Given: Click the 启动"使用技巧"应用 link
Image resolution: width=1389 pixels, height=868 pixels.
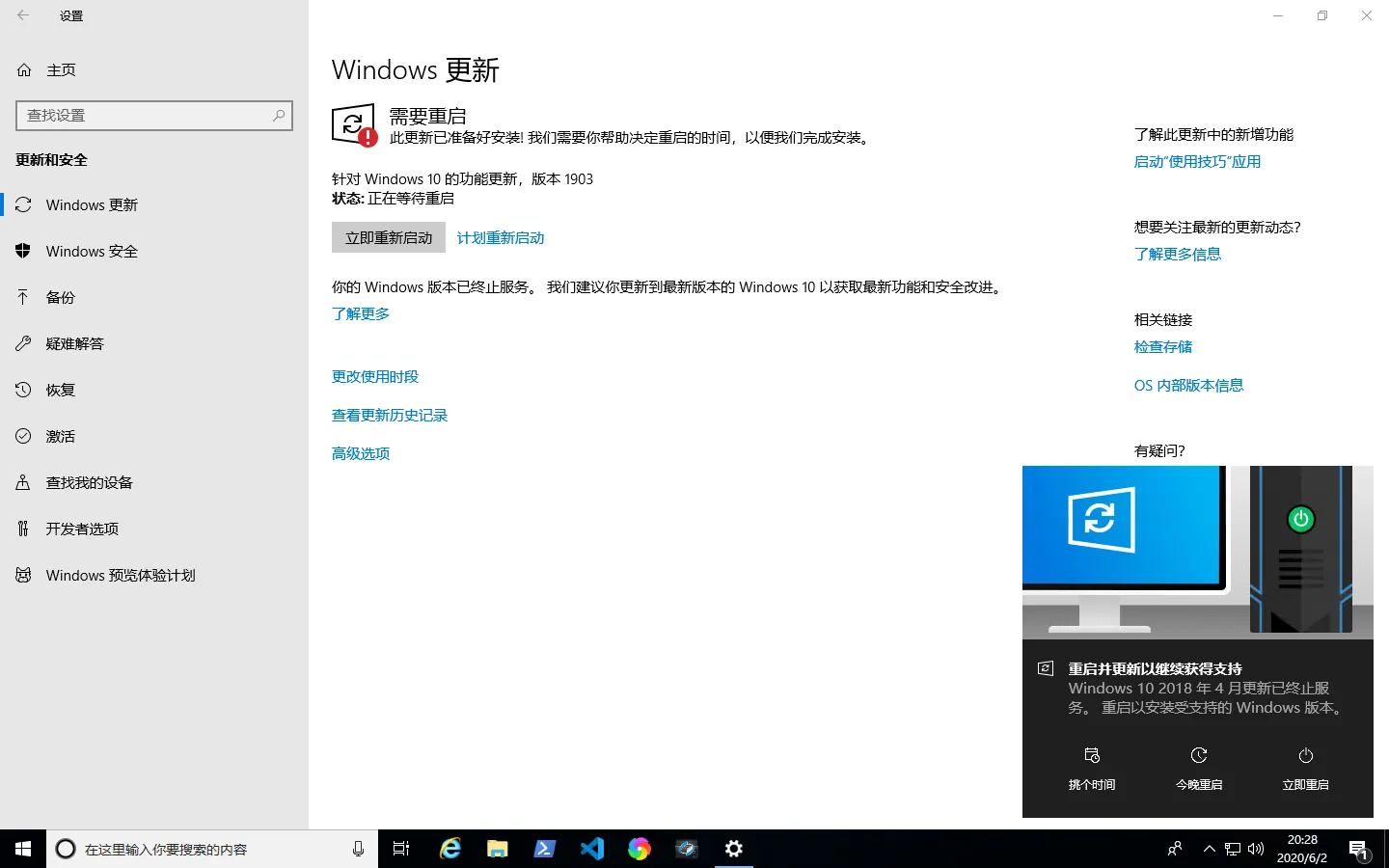Looking at the screenshot, I should tap(1197, 161).
